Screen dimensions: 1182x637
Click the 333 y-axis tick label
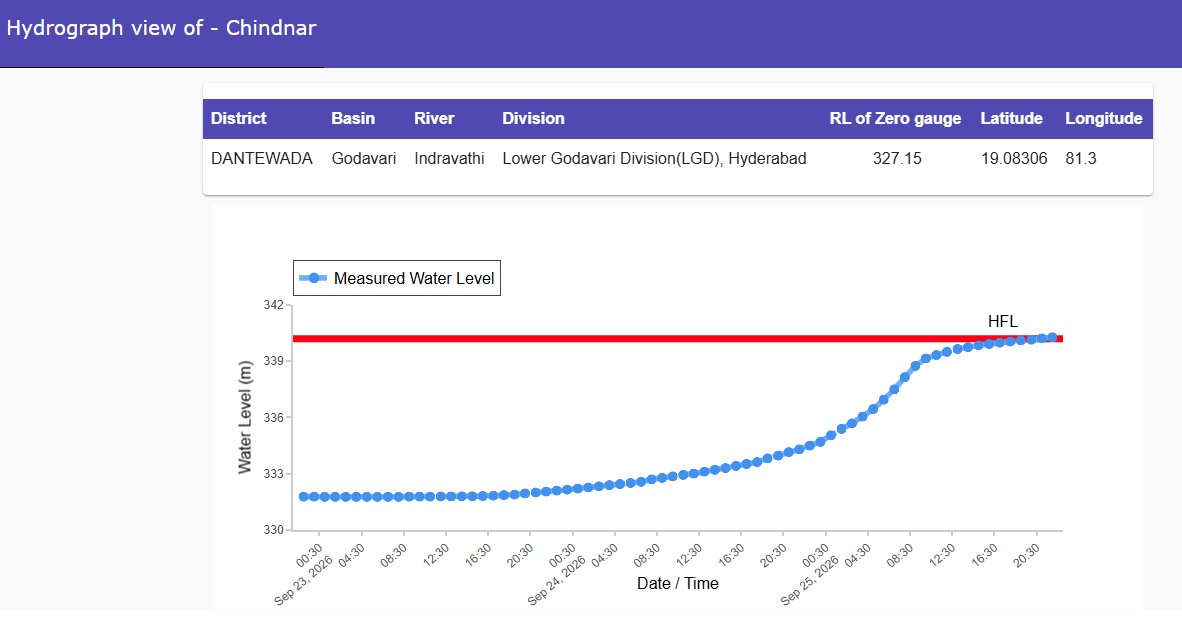point(273,473)
